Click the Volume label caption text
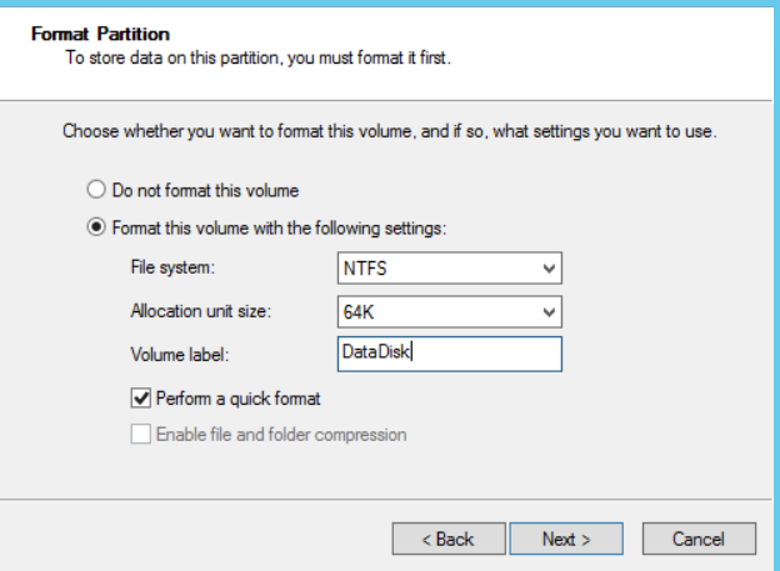780x571 pixels. coord(180,355)
